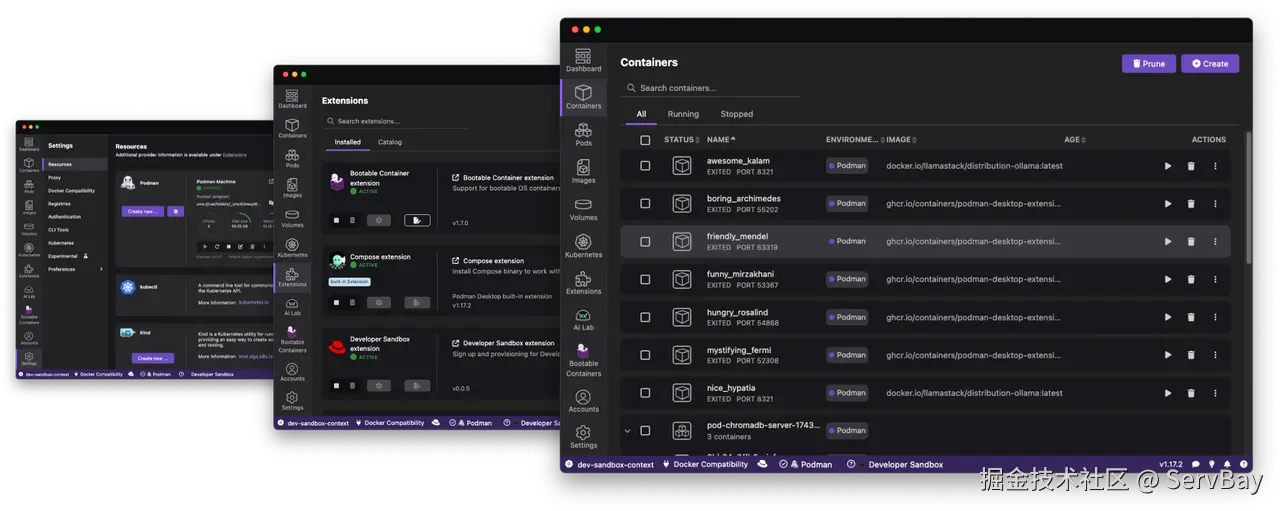Viewport: 1280px width, 511px height.
Task: Check the mystifying_fermi row checkbox
Action: pyautogui.click(x=645, y=355)
